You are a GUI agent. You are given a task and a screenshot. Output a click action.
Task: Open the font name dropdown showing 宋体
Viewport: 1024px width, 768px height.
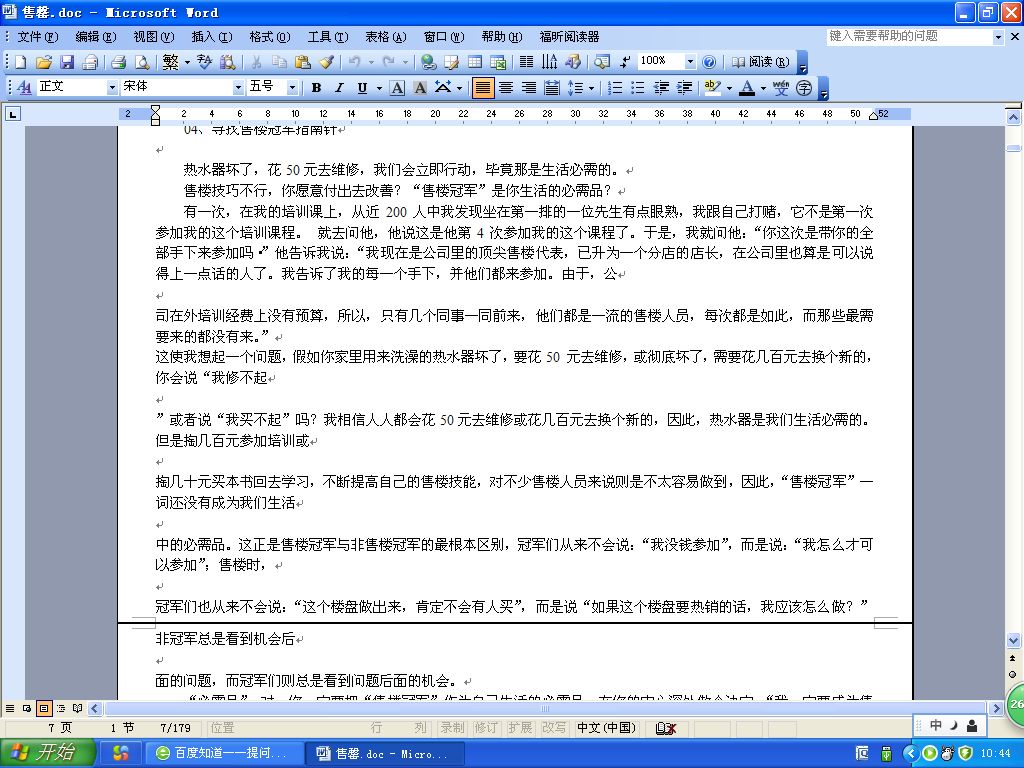pyautogui.click(x=238, y=88)
